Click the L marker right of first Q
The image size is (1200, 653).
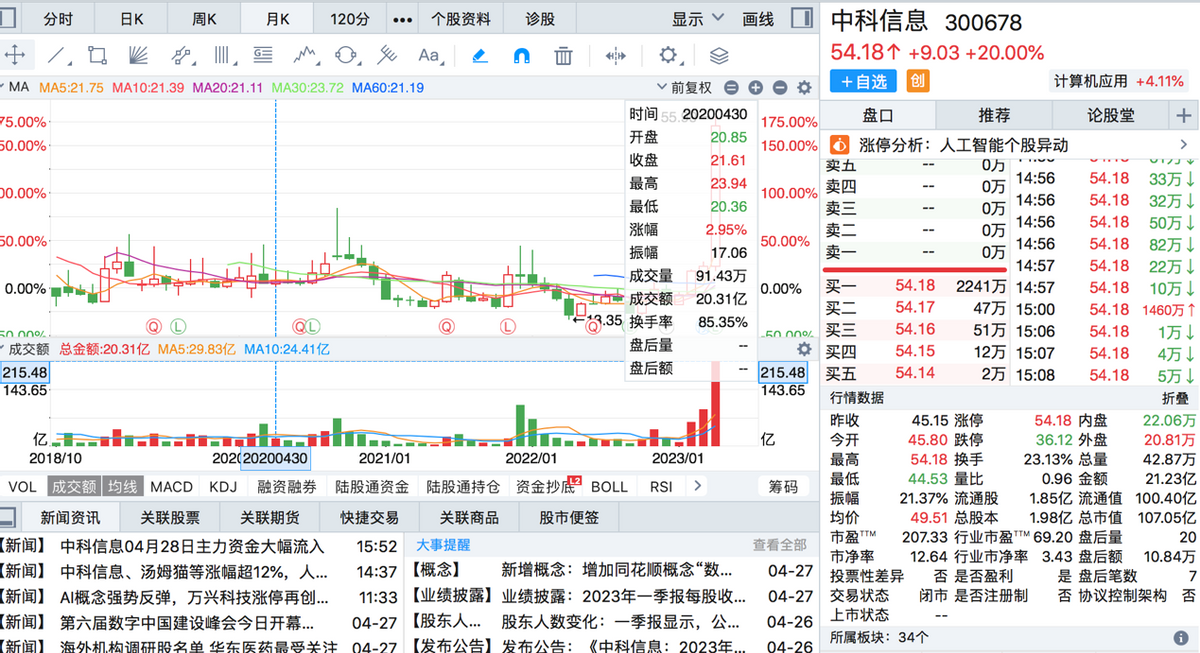tap(178, 325)
